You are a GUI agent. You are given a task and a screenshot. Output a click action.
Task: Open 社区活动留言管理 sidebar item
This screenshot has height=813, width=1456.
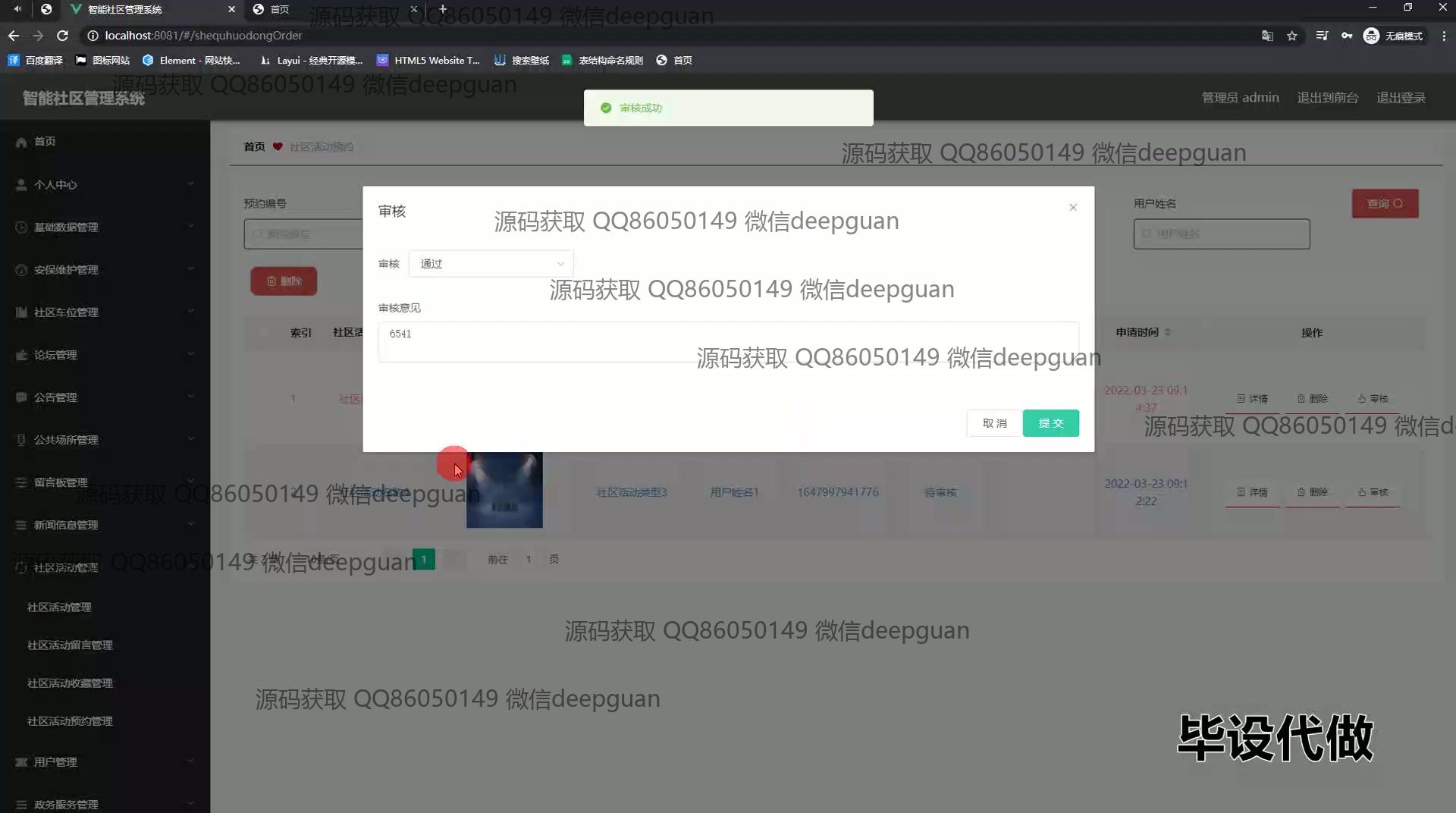point(70,645)
